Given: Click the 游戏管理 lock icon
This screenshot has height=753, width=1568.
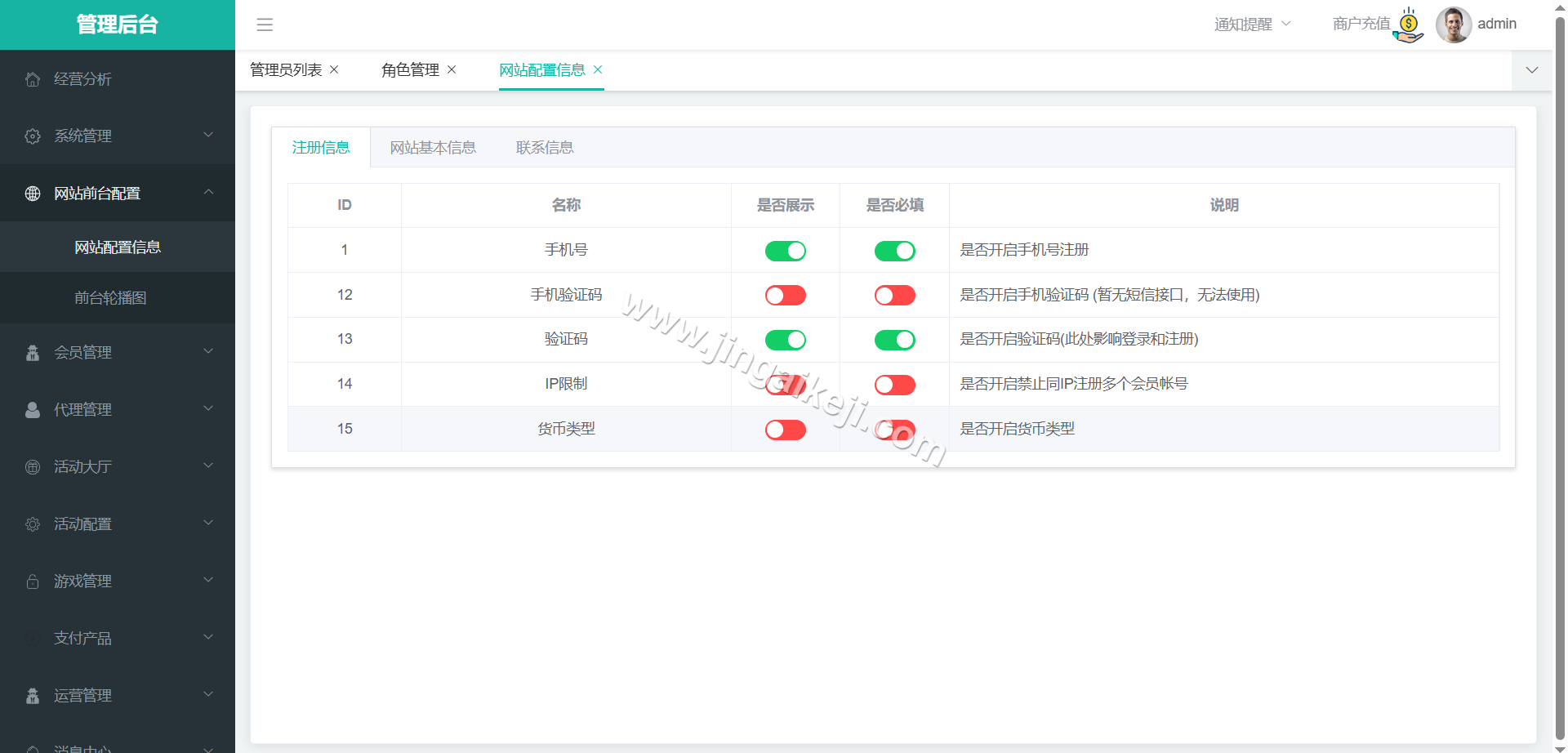Looking at the screenshot, I should click(x=33, y=581).
